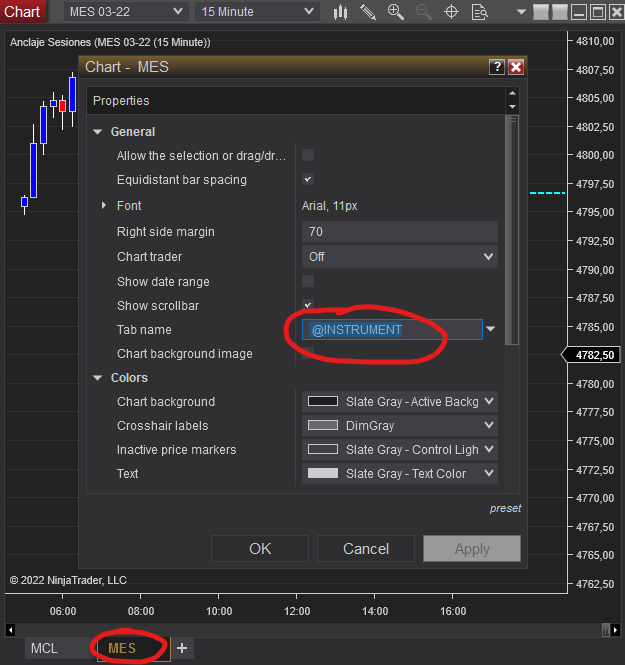Toggle the crosshair cursor icon
This screenshot has height=665, width=625.
(451, 12)
